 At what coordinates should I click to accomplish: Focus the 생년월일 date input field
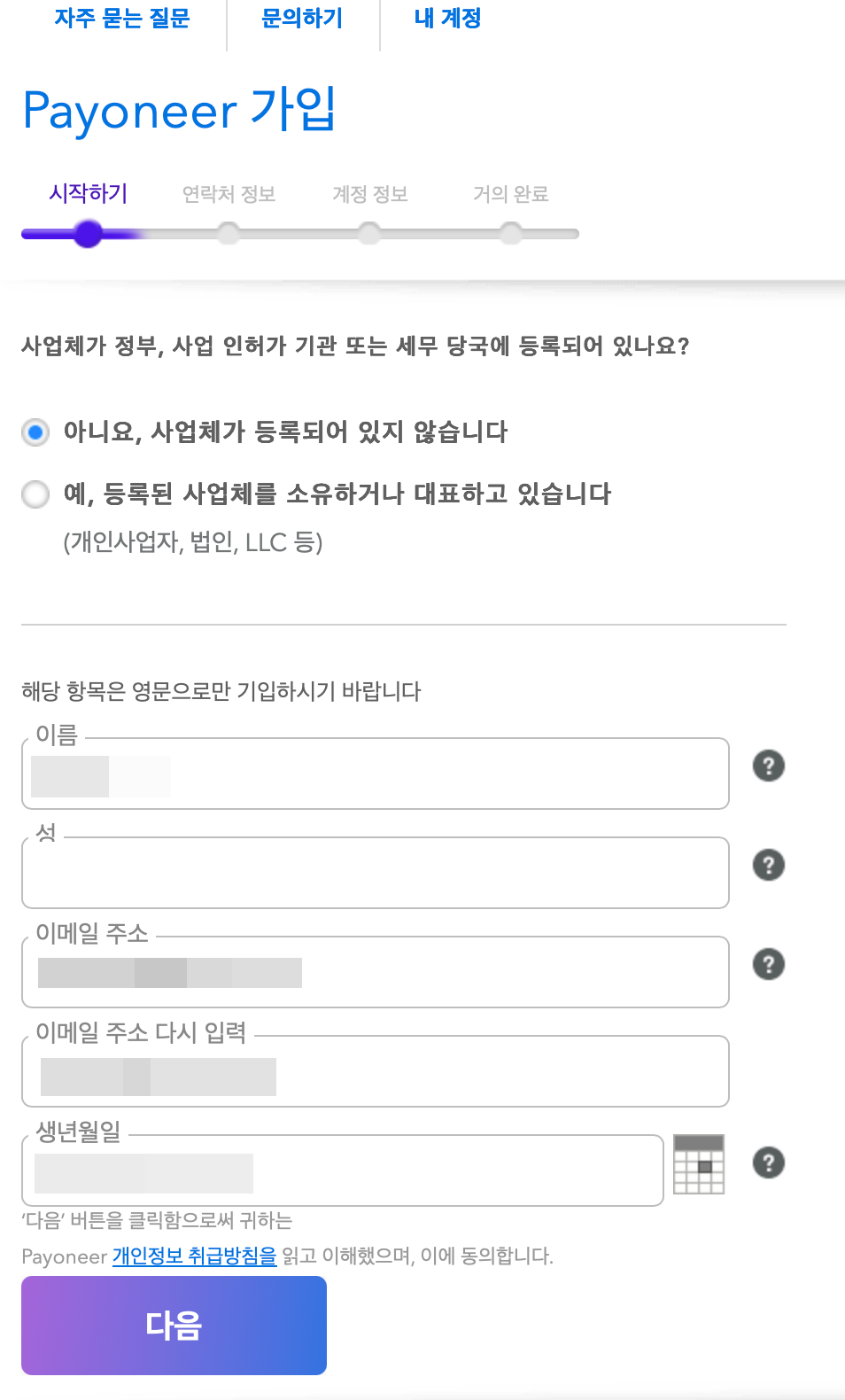tap(343, 1171)
